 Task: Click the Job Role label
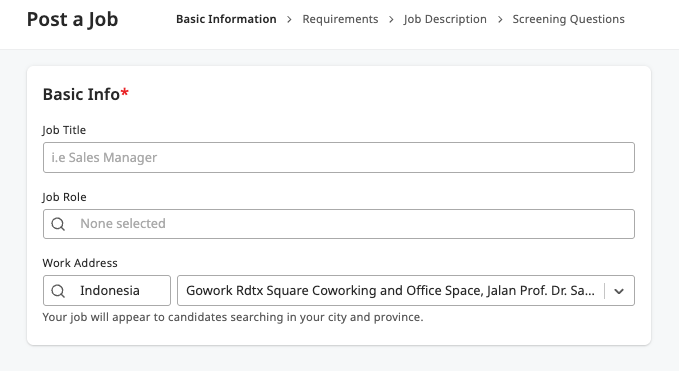click(x=65, y=197)
